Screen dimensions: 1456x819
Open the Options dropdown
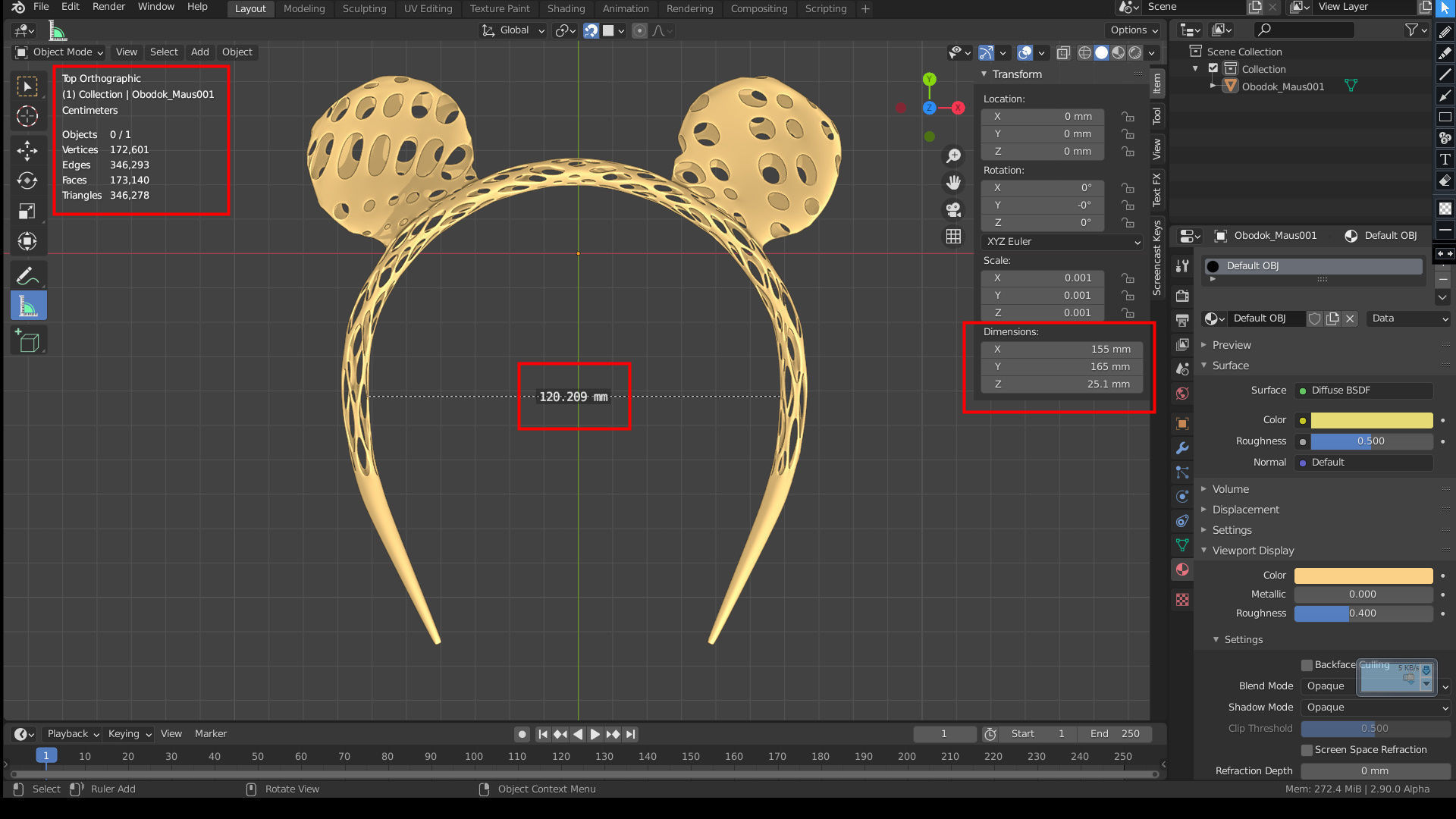1134,30
